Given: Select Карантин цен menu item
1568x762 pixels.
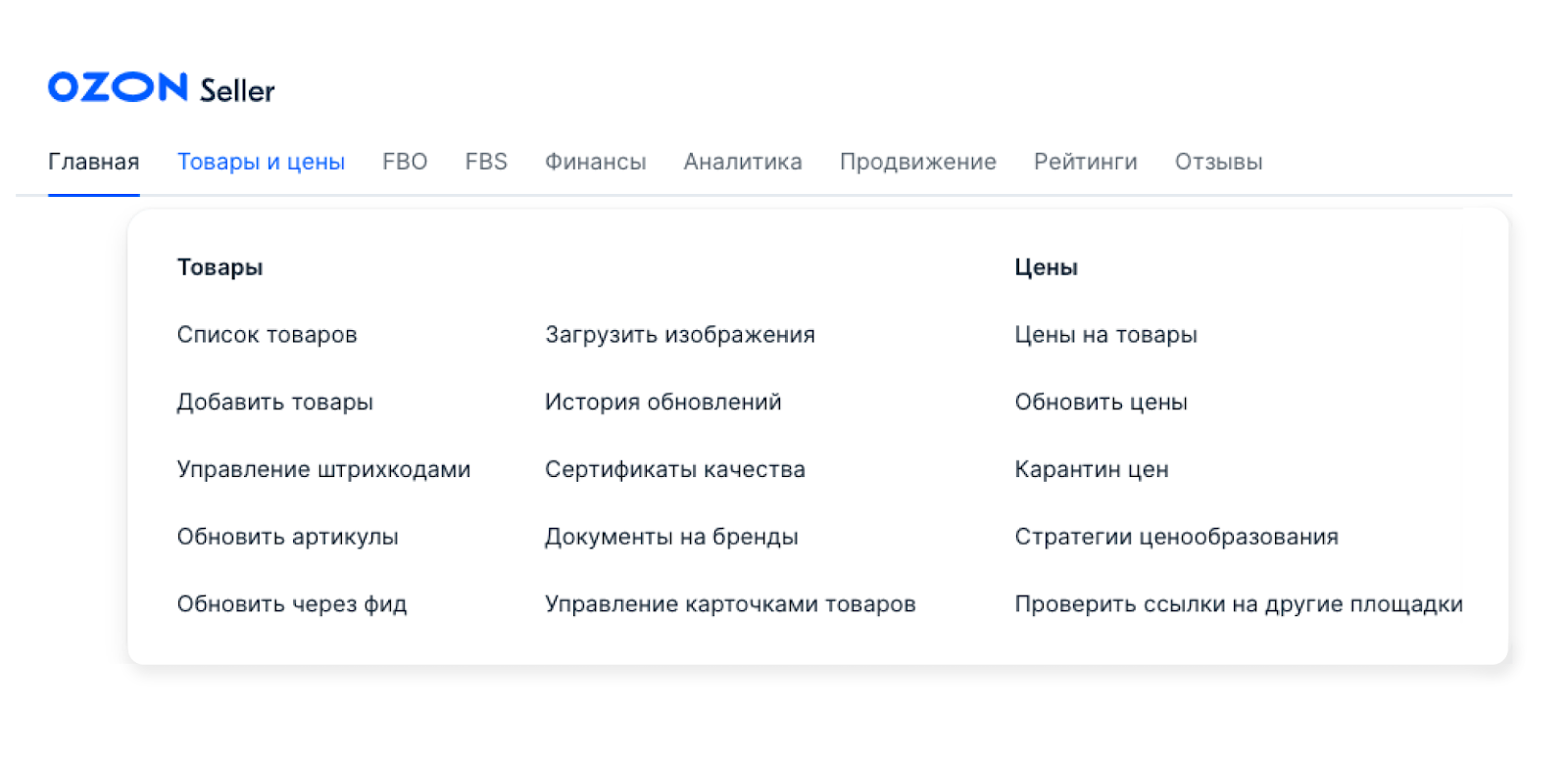Looking at the screenshot, I should [1092, 470].
